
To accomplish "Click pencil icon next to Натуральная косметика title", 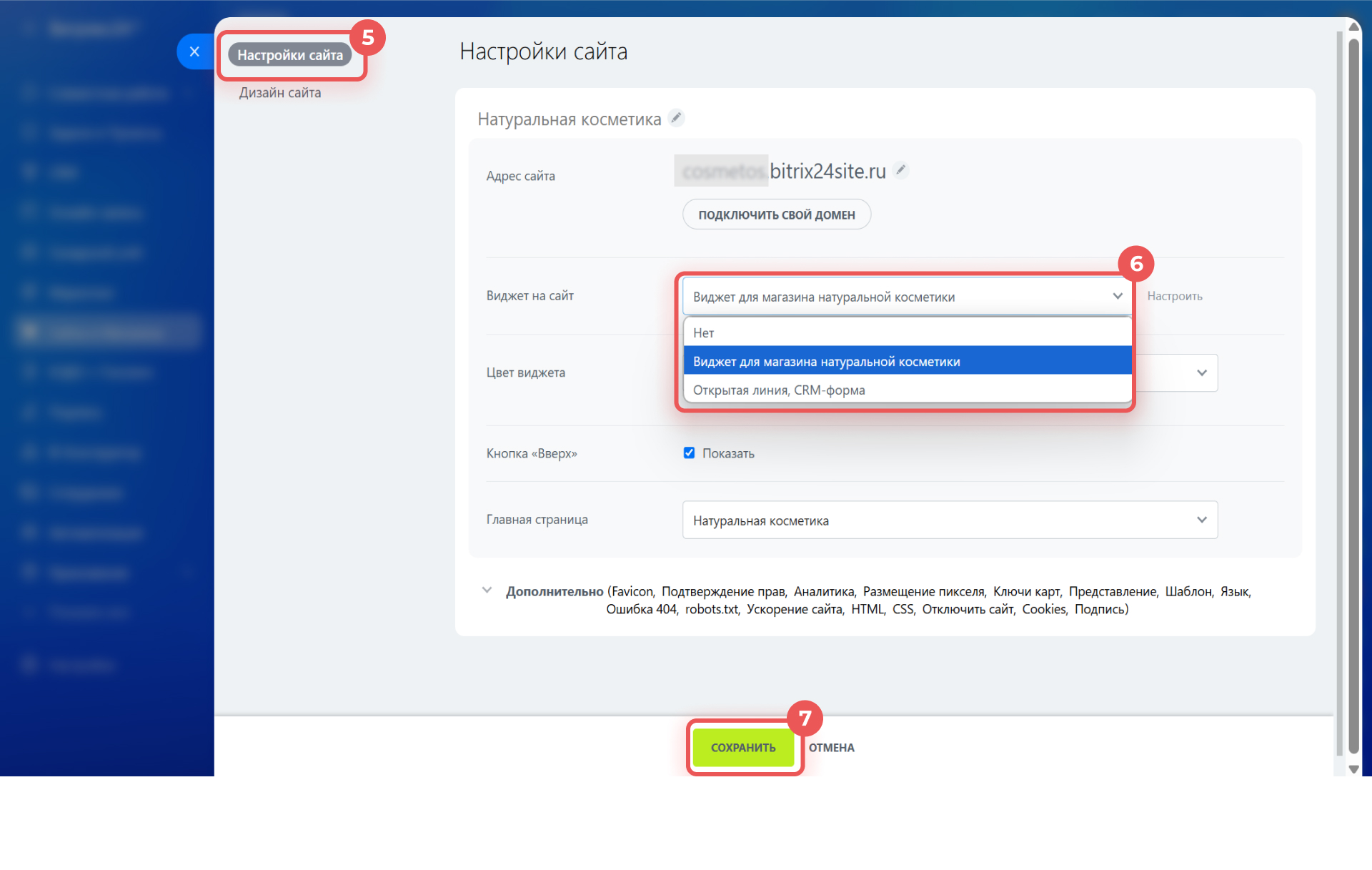I will point(676,118).
